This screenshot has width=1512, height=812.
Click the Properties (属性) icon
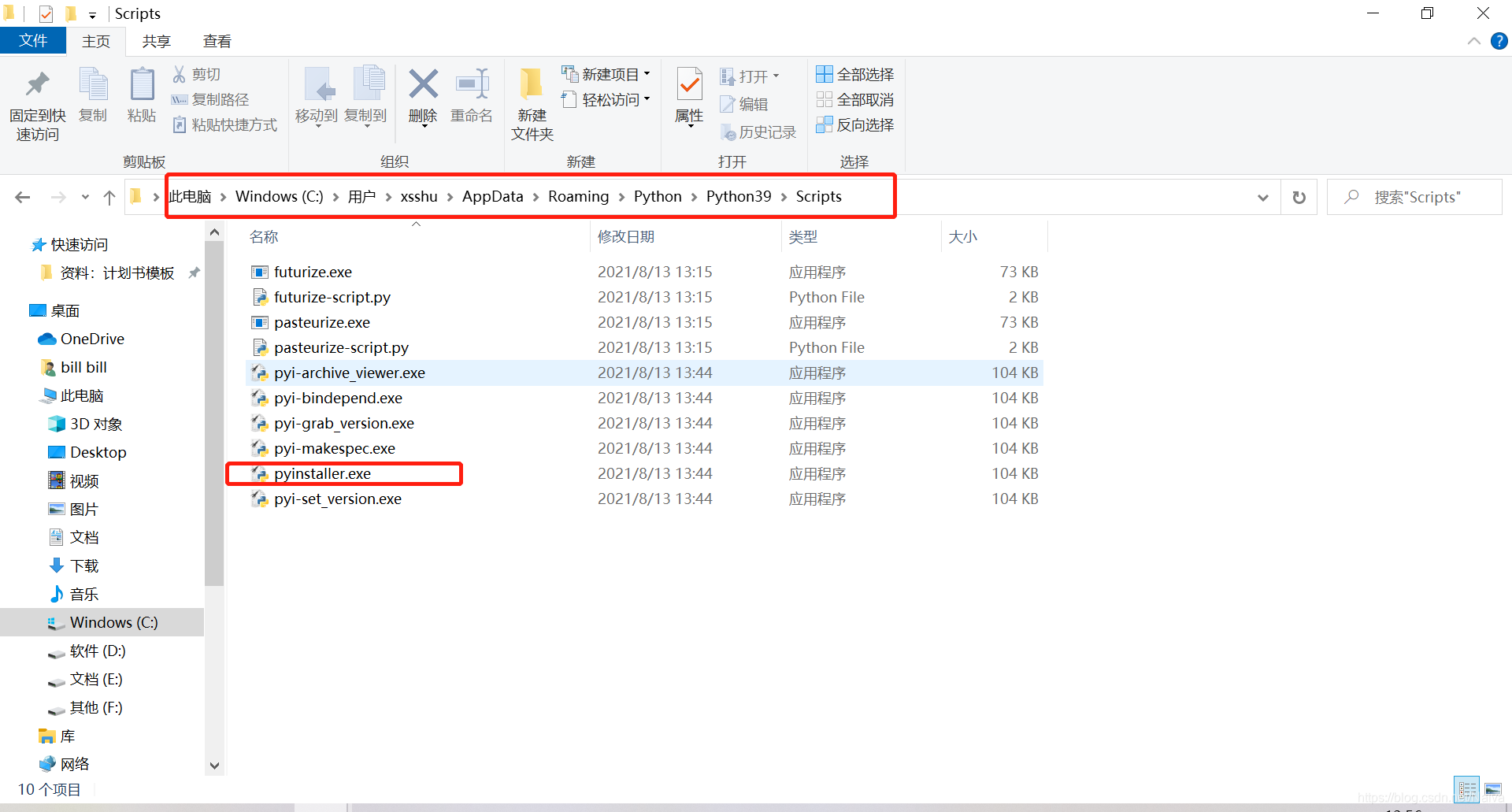(690, 85)
